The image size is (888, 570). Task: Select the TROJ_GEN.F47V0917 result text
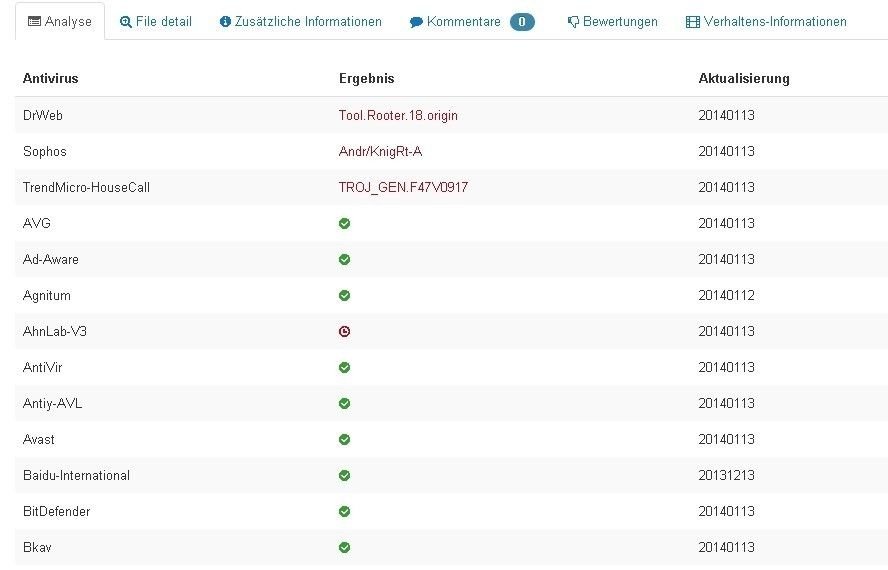(403, 188)
